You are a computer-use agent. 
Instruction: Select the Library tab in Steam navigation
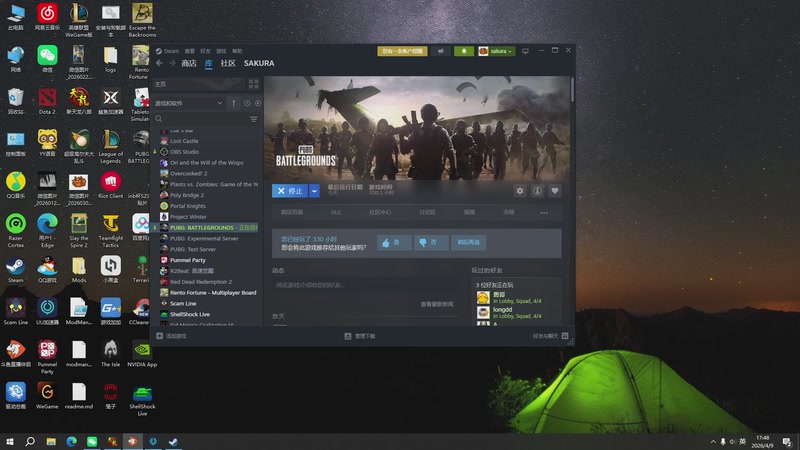click(209, 63)
